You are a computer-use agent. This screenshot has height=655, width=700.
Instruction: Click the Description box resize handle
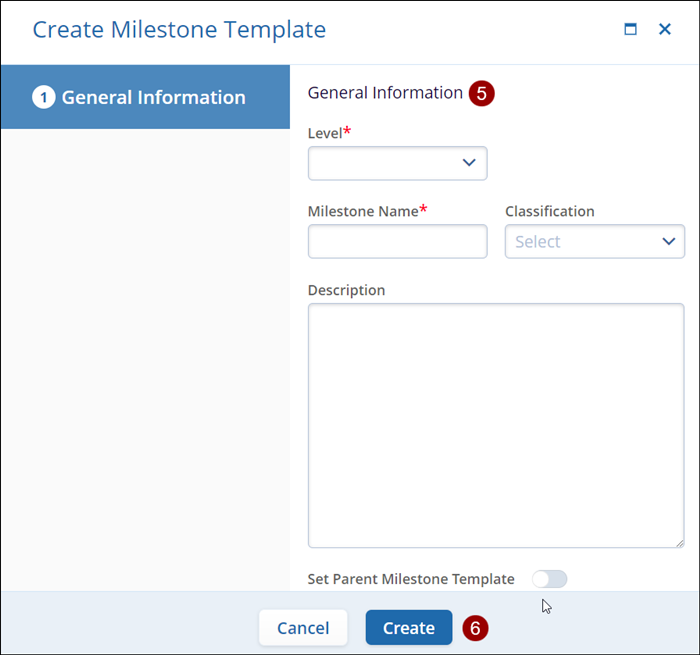pos(679,542)
